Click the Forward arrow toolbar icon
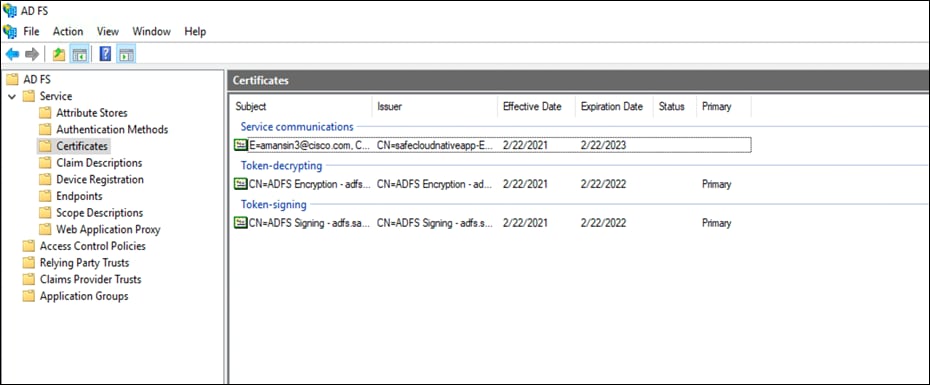Viewport: 930px width, 385px height. tap(32, 55)
